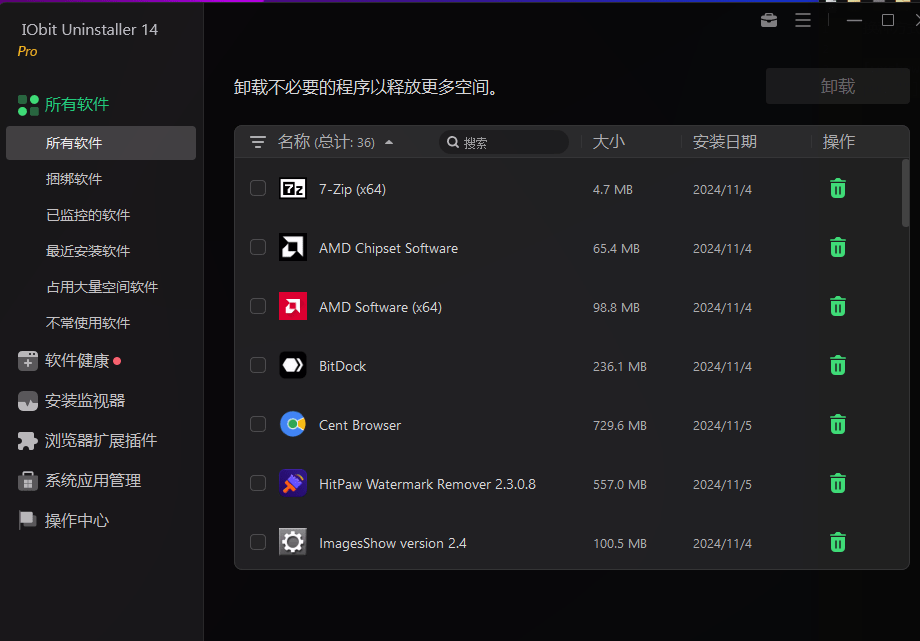Sort by the 大小 column header
This screenshot has width=920, height=641.
[608, 141]
